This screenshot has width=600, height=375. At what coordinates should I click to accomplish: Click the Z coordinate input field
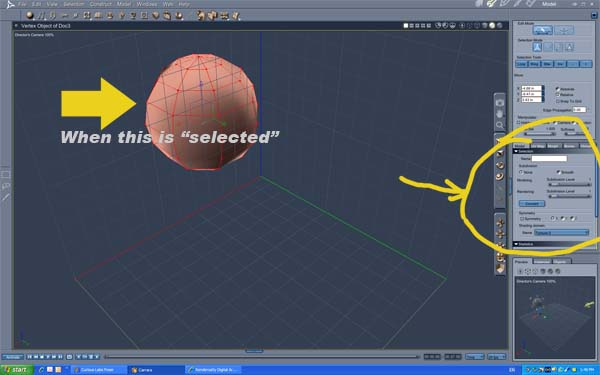[532, 99]
